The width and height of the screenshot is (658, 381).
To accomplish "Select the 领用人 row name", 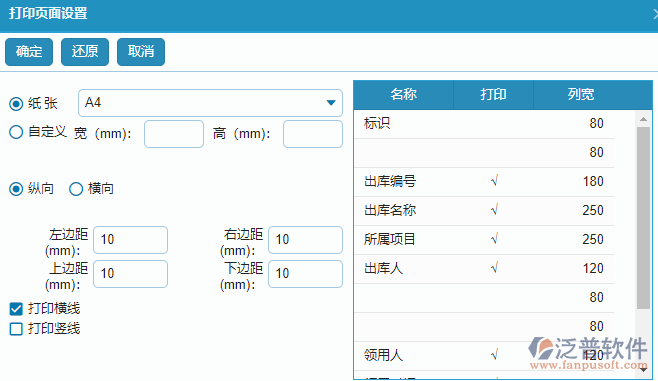I will (384, 355).
